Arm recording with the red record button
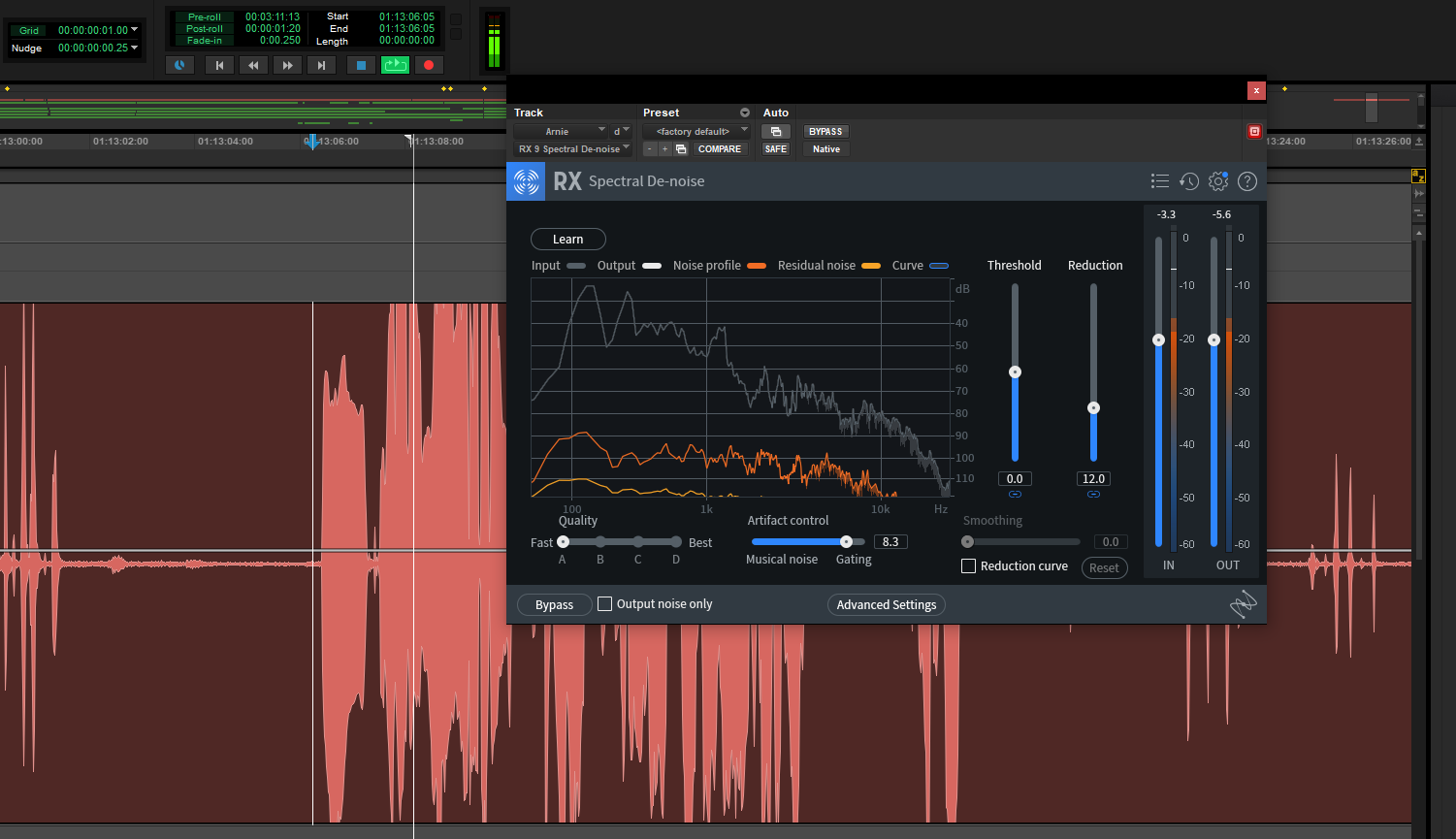 (x=429, y=65)
